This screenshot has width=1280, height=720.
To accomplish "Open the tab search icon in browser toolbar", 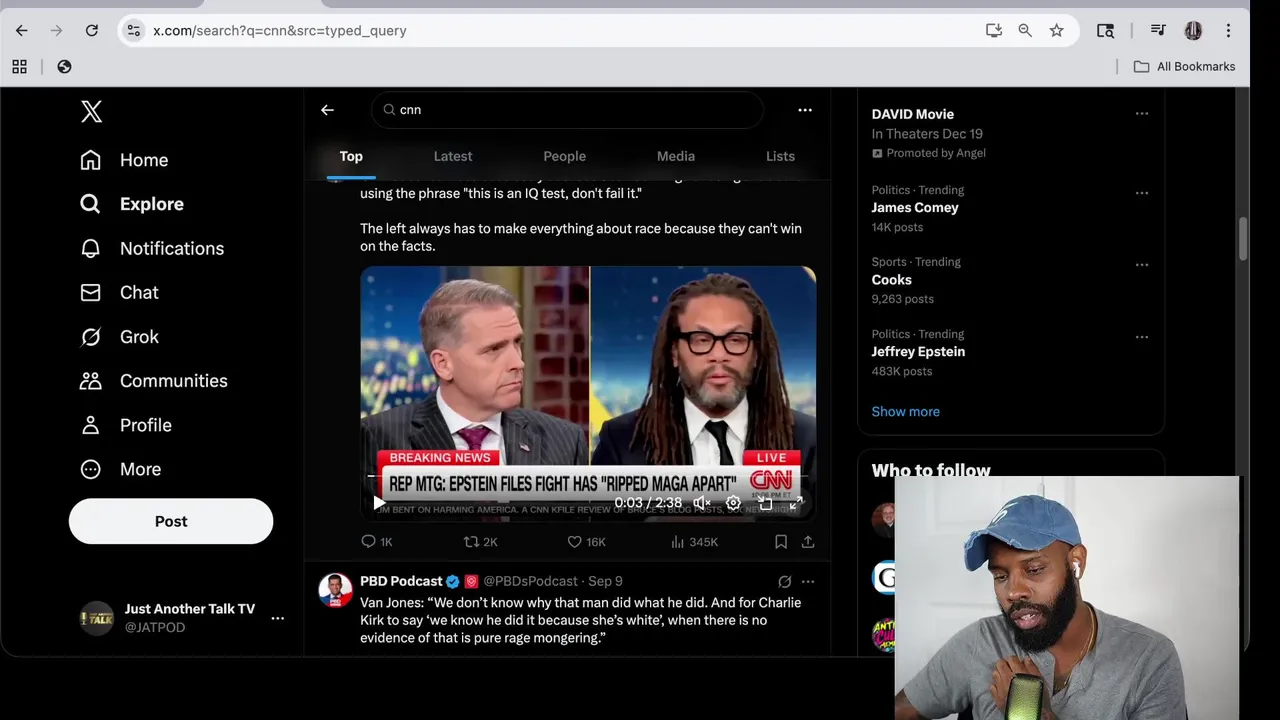I will [x=1106, y=31].
